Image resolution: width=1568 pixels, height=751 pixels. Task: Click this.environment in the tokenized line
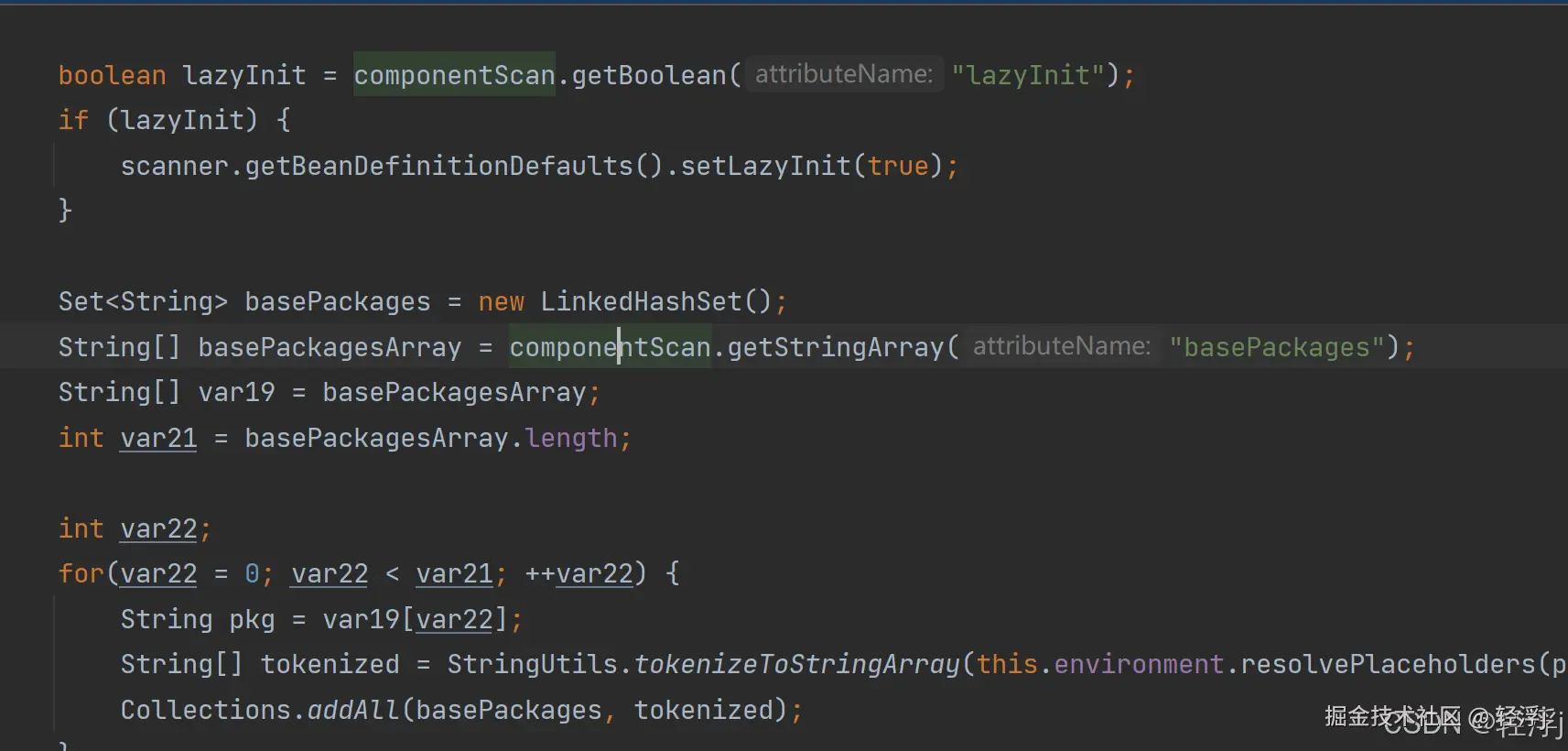pyautogui.click(x=1100, y=664)
